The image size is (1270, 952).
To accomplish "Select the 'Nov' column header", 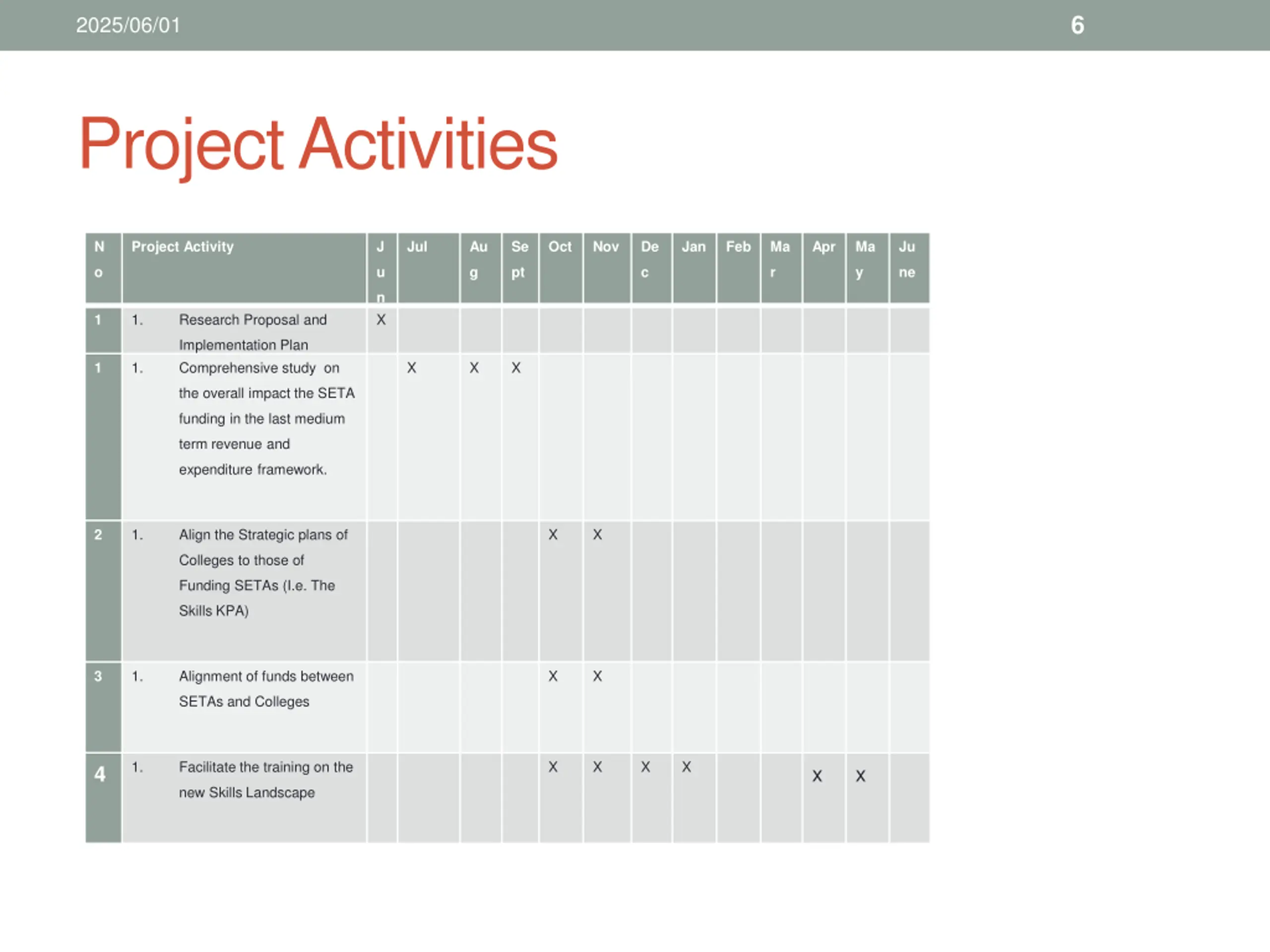I will coord(607,268).
